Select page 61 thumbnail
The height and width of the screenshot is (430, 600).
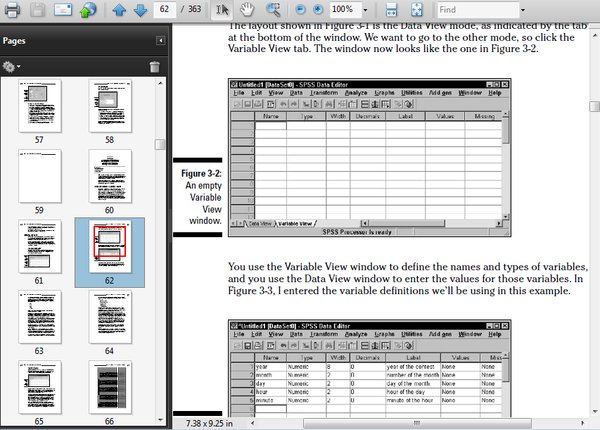[x=40, y=246]
